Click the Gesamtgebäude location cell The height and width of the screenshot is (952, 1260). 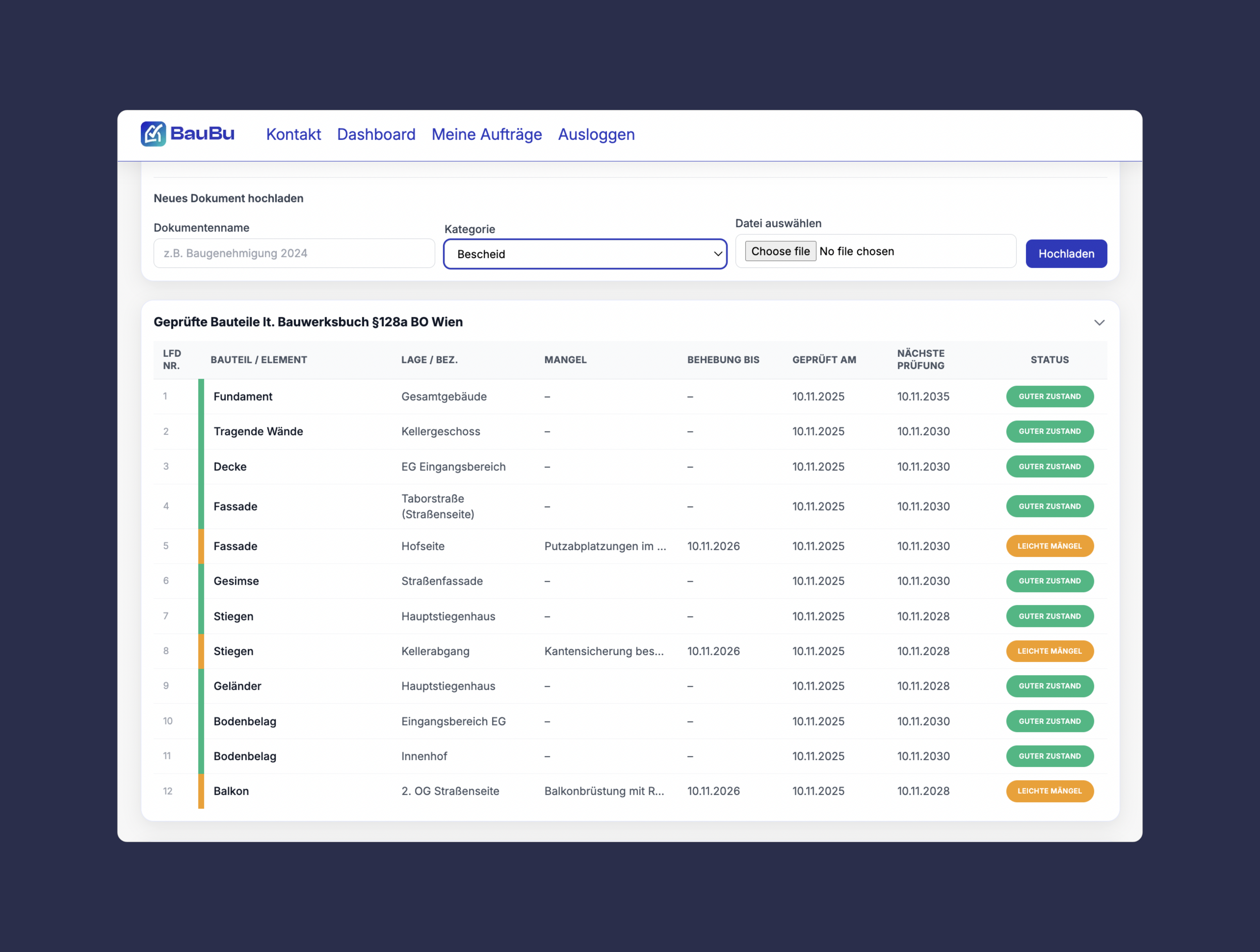coord(444,397)
